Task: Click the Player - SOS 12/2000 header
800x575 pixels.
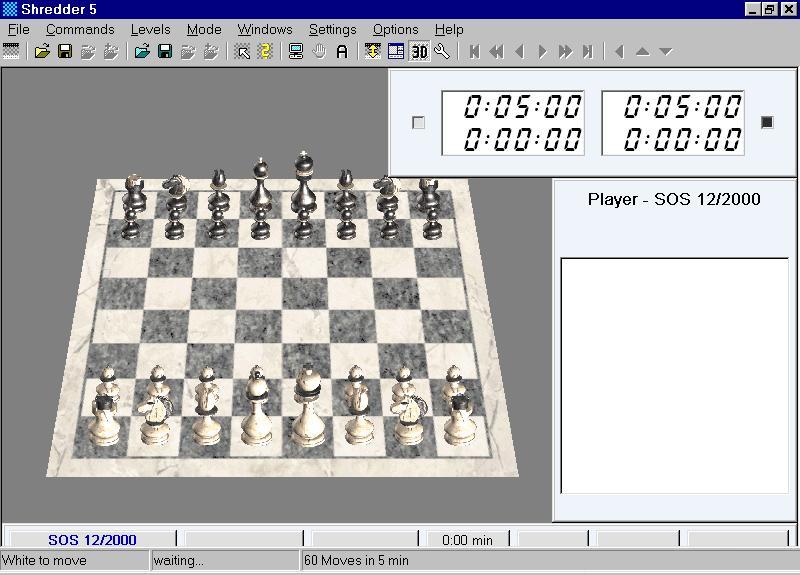Action: click(674, 199)
